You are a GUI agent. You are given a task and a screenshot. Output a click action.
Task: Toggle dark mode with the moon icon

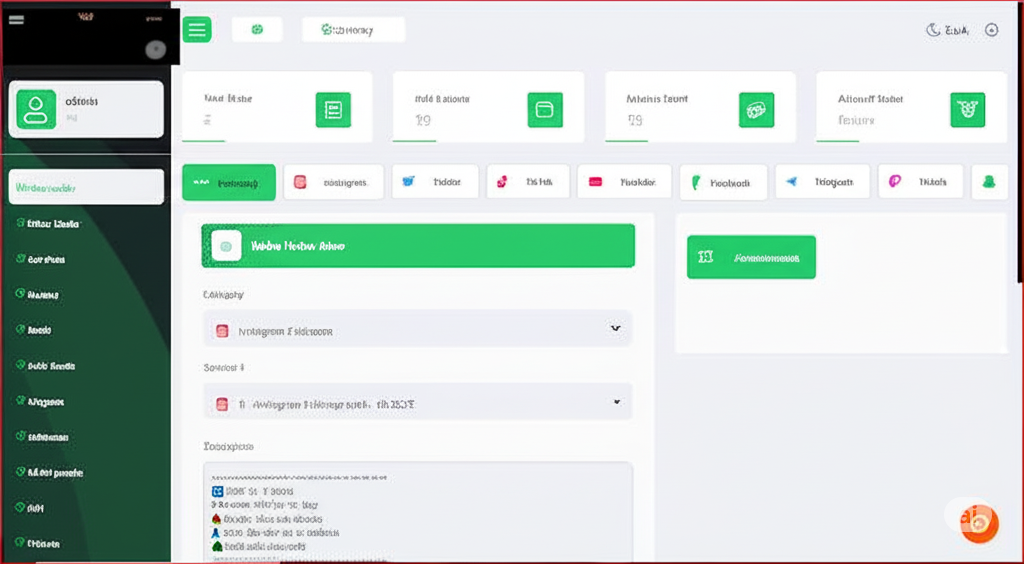(x=933, y=30)
